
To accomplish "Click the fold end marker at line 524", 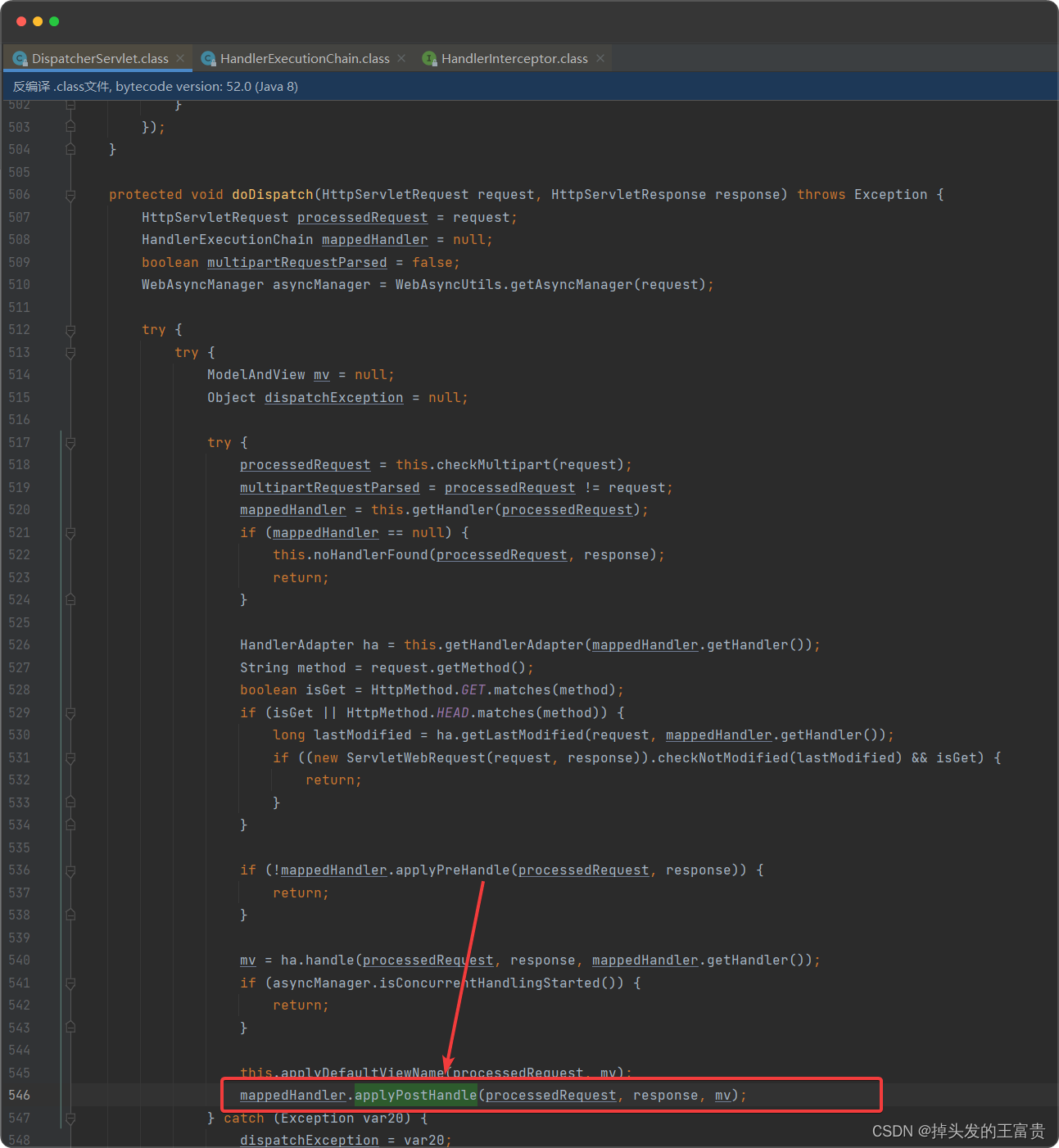I will click(70, 600).
